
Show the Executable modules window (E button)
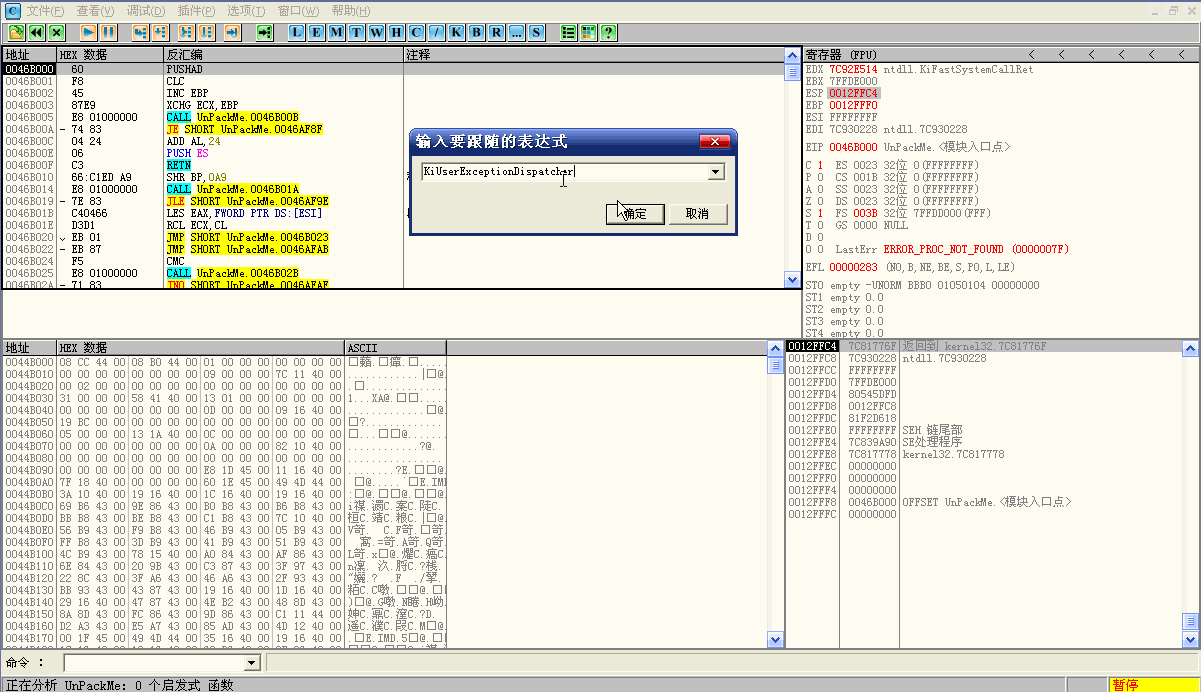[x=316, y=32]
